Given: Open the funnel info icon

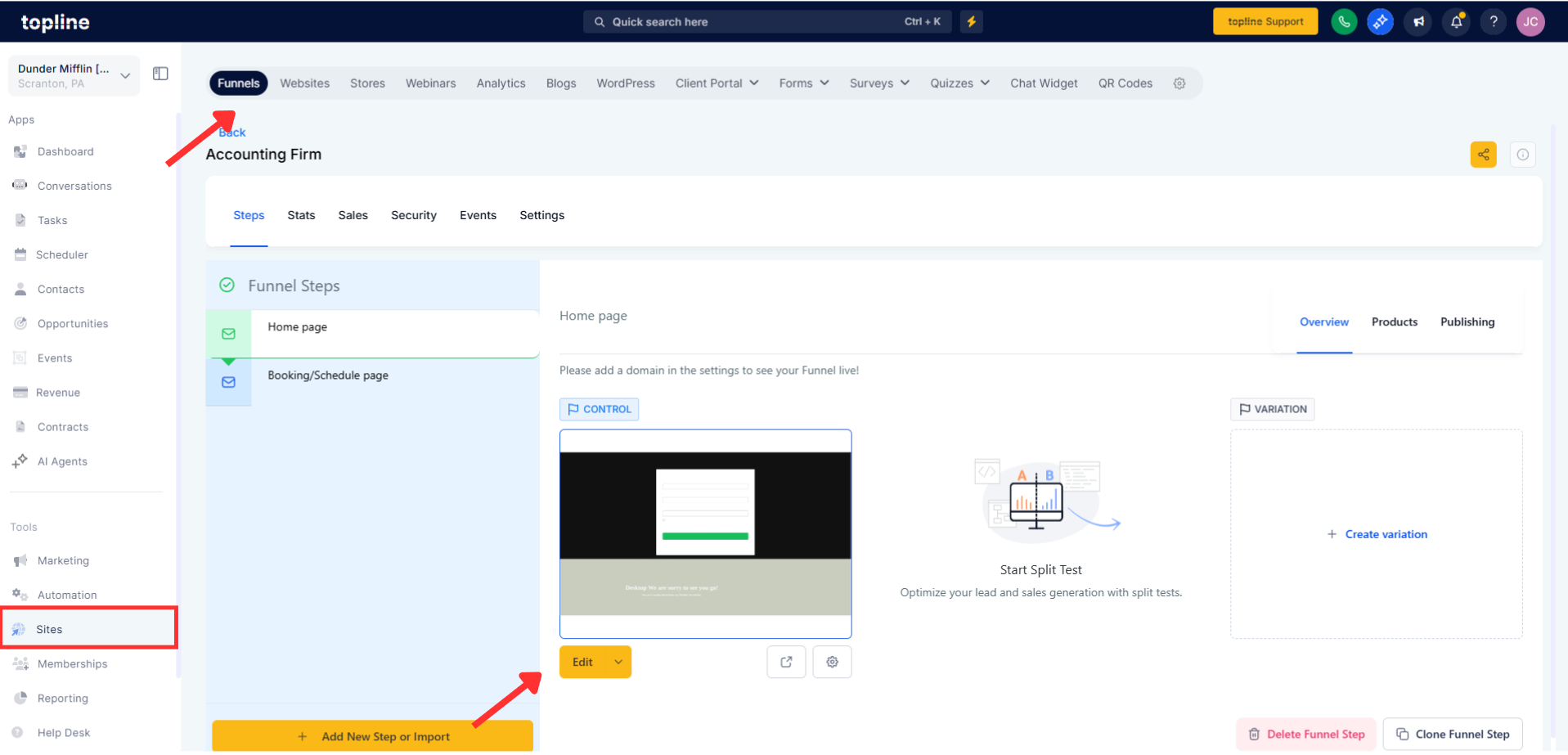Looking at the screenshot, I should (x=1523, y=155).
